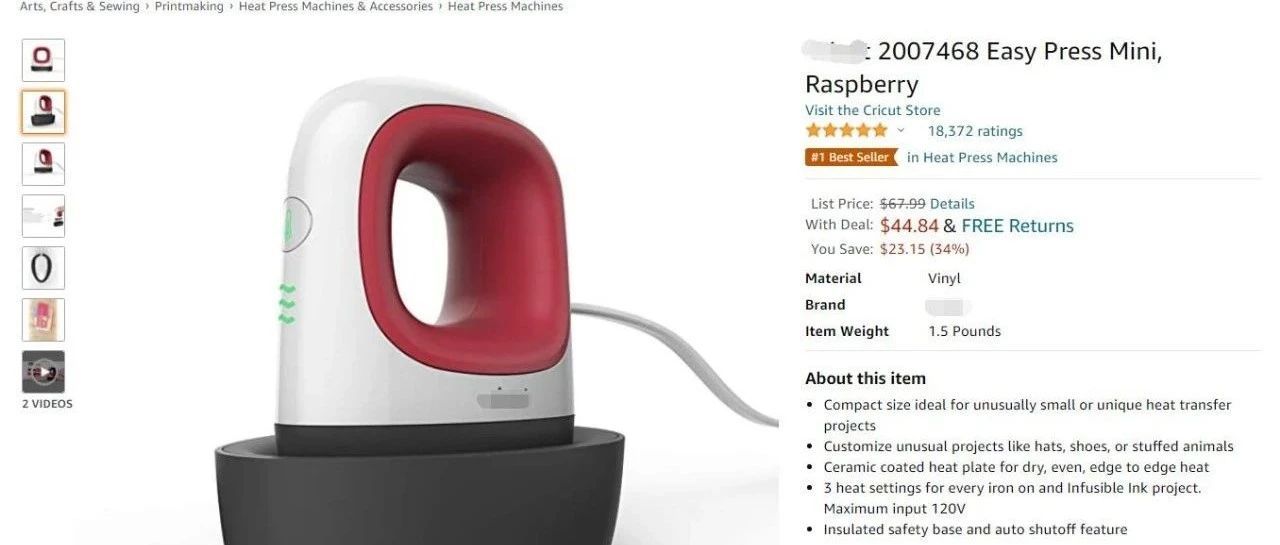Click the #1 Best Seller badge

coord(851,157)
